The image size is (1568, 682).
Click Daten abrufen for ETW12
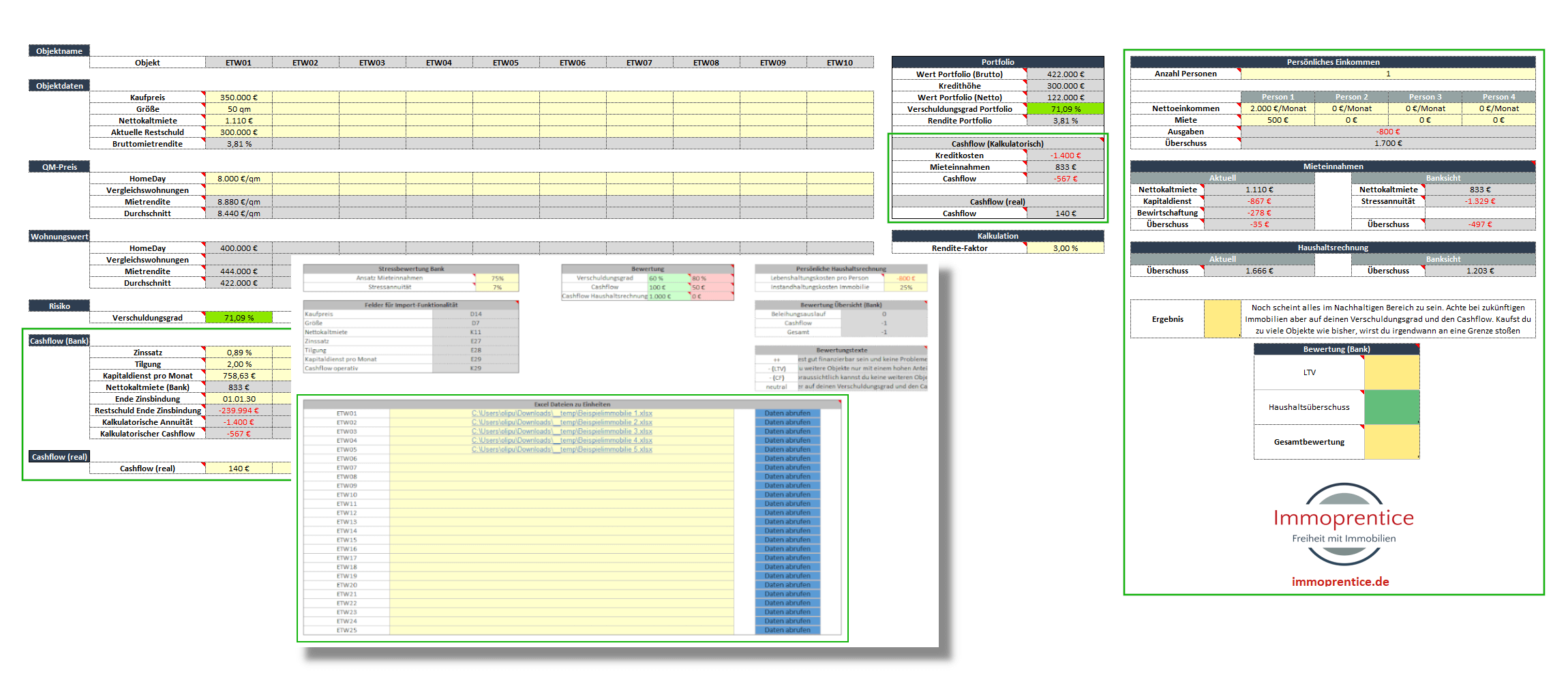[x=787, y=513]
